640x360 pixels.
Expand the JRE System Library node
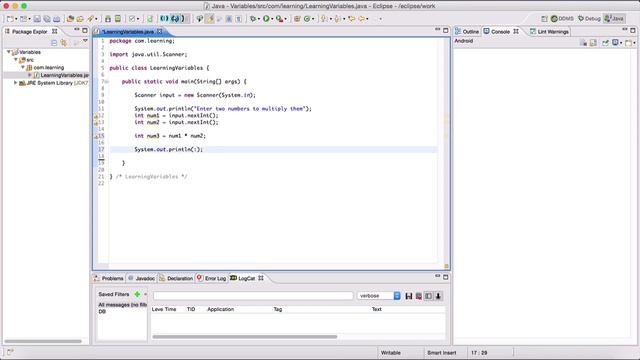coord(16,83)
